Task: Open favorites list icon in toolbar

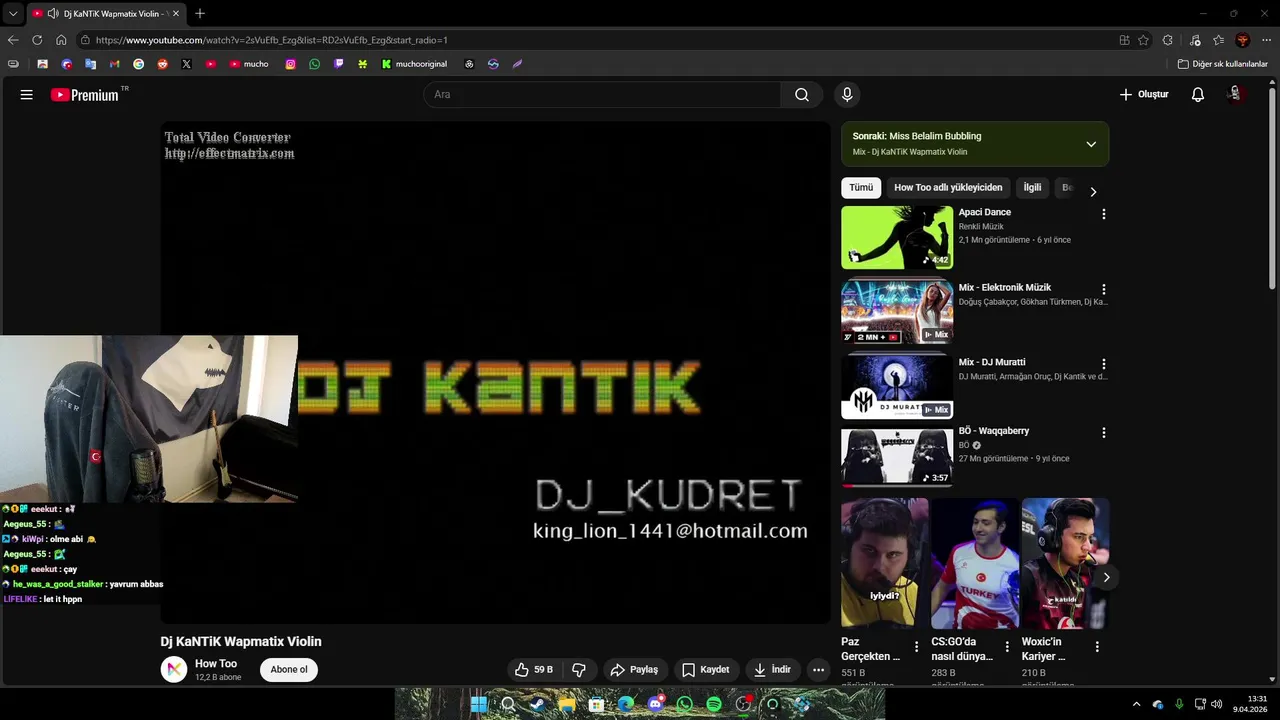Action: (x=1218, y=40)
